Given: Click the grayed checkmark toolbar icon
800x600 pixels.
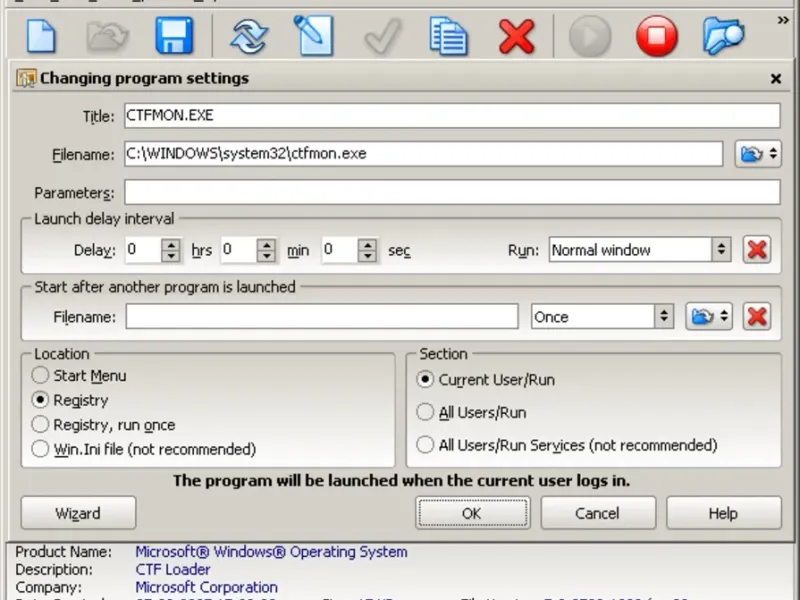Looking at the screenshot, I should (x=383, y=36).
